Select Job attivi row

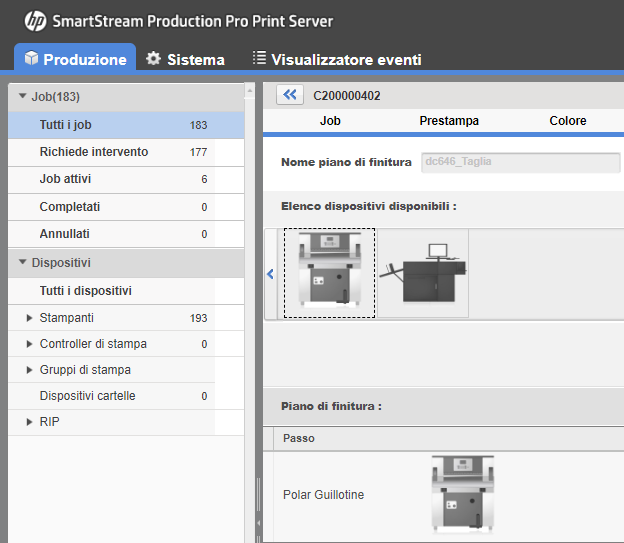pos(126,180)
